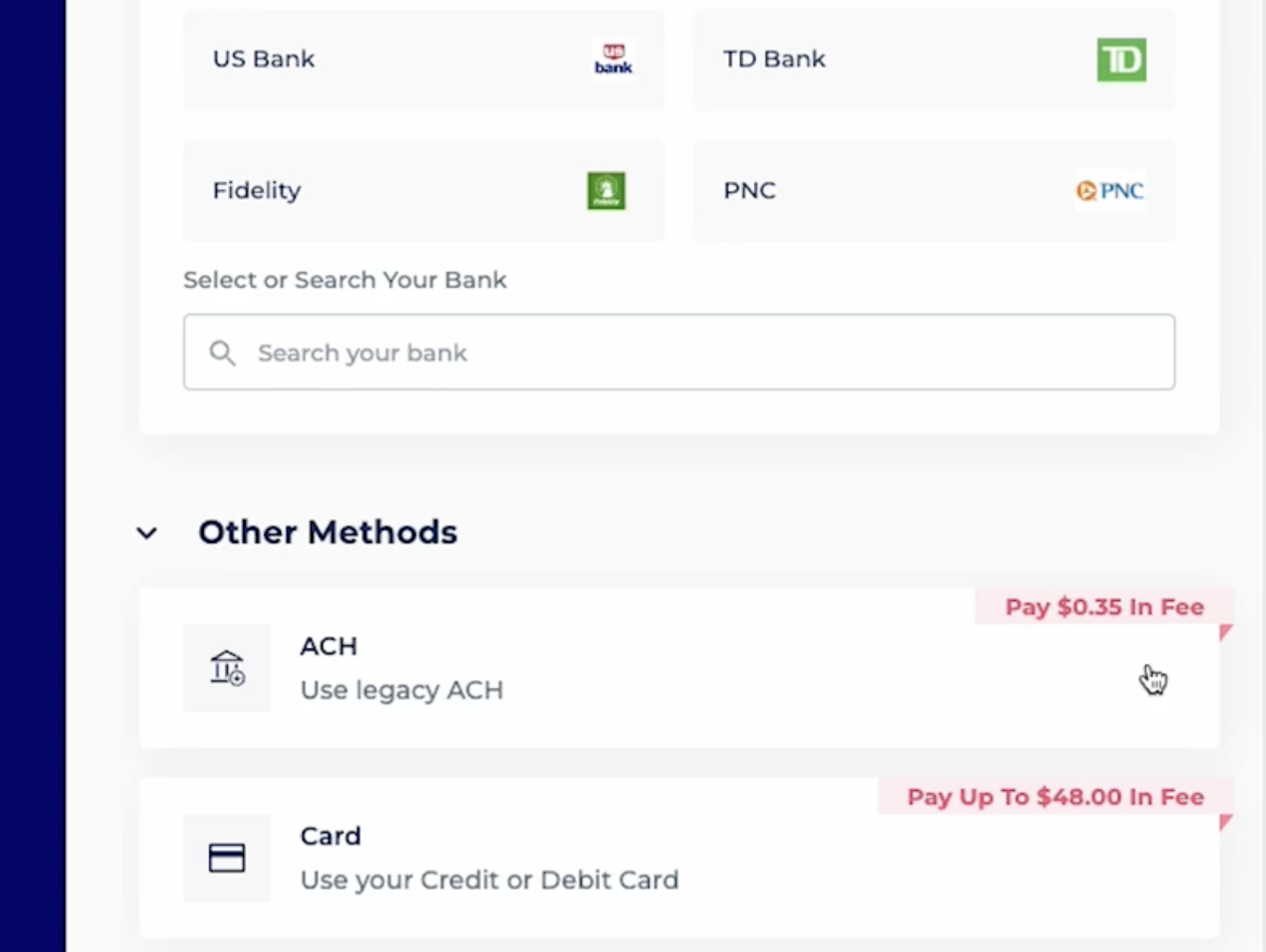
Task: Expand the Select or Search Your Bank section
Action: click(345, 279)
